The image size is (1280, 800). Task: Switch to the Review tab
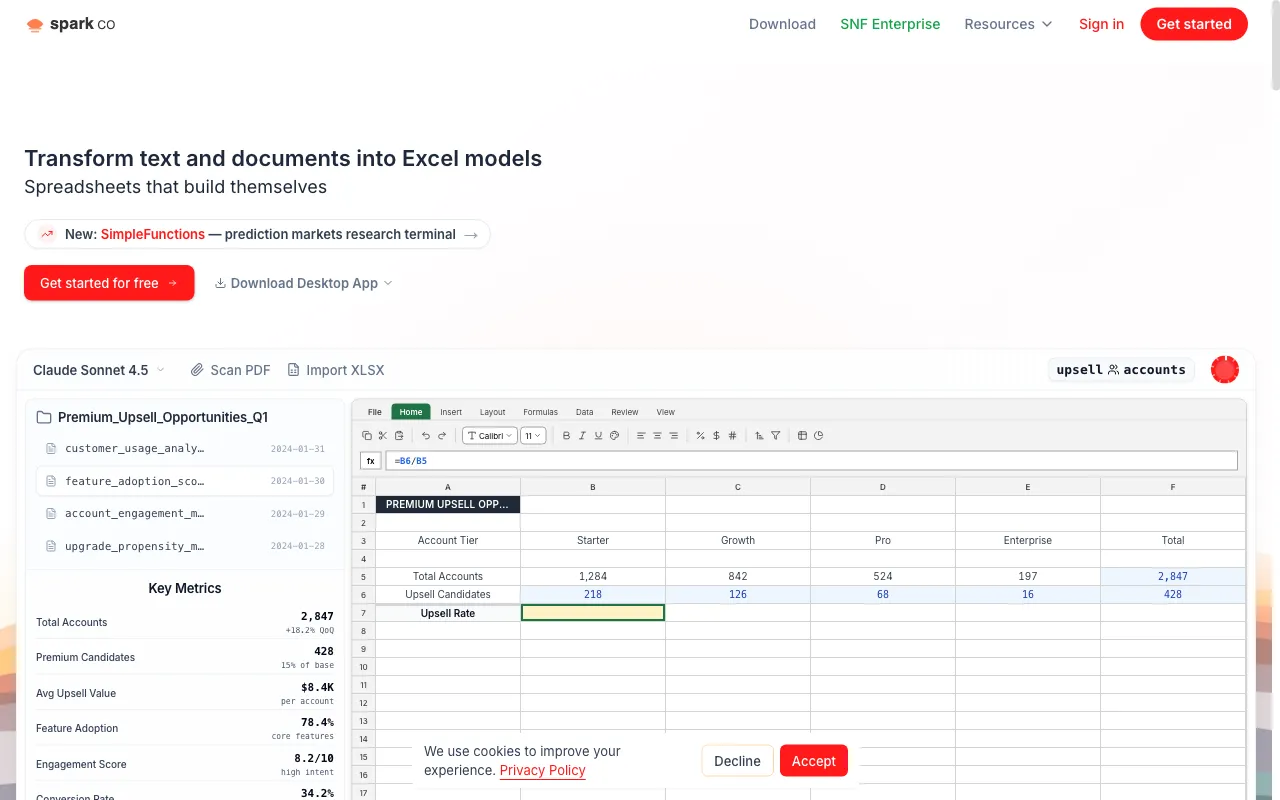coord(625,412)
